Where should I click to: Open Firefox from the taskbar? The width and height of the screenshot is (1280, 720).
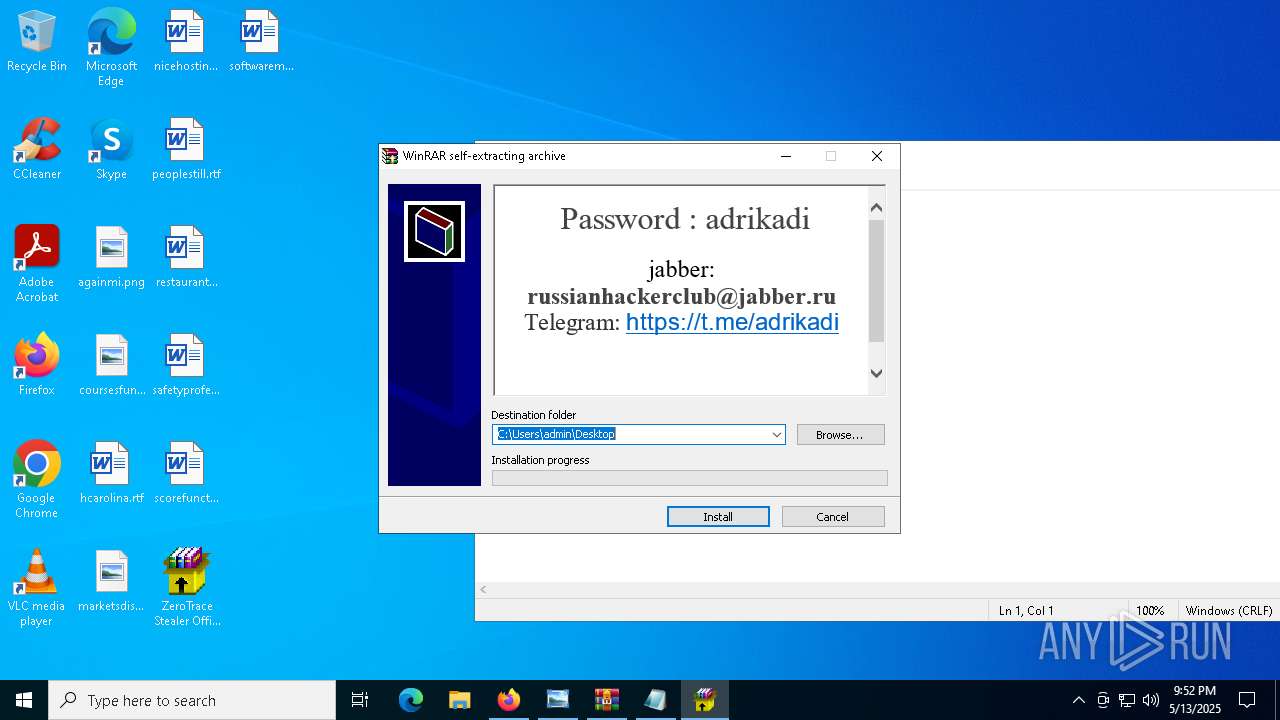click(508, 700)
